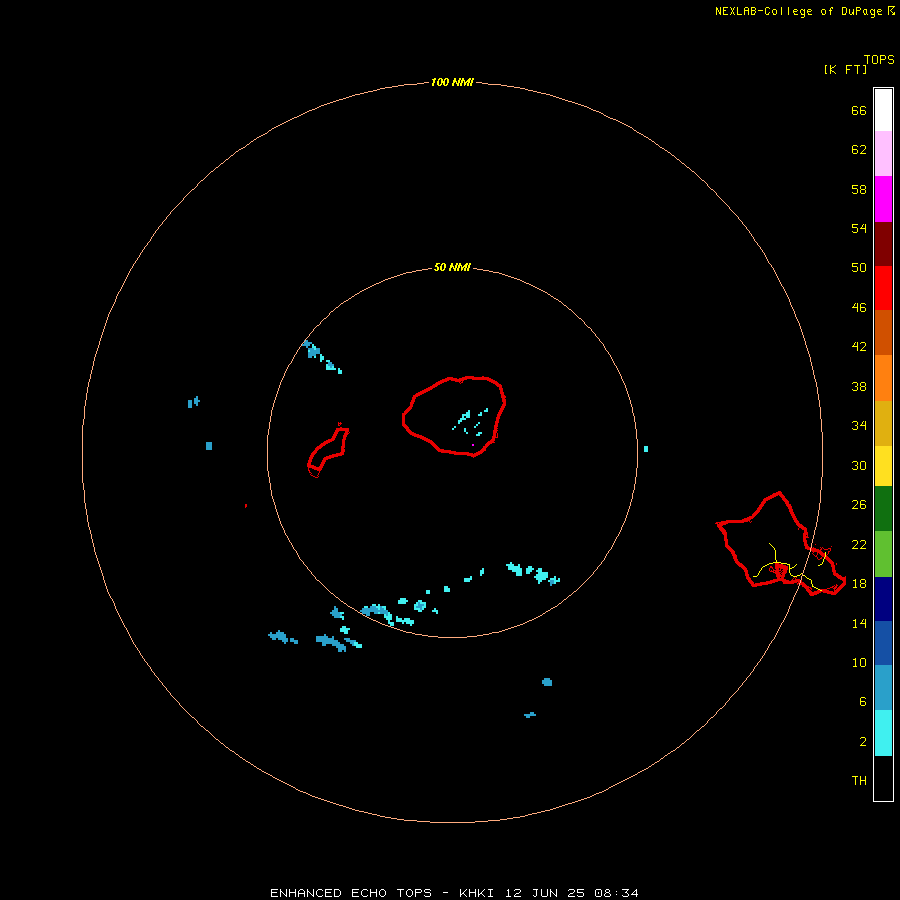Image resolution: width=900 pixels, height=900 pixels.
Task: Click the large red-outlined central island
Action: (x=453, y=416)
